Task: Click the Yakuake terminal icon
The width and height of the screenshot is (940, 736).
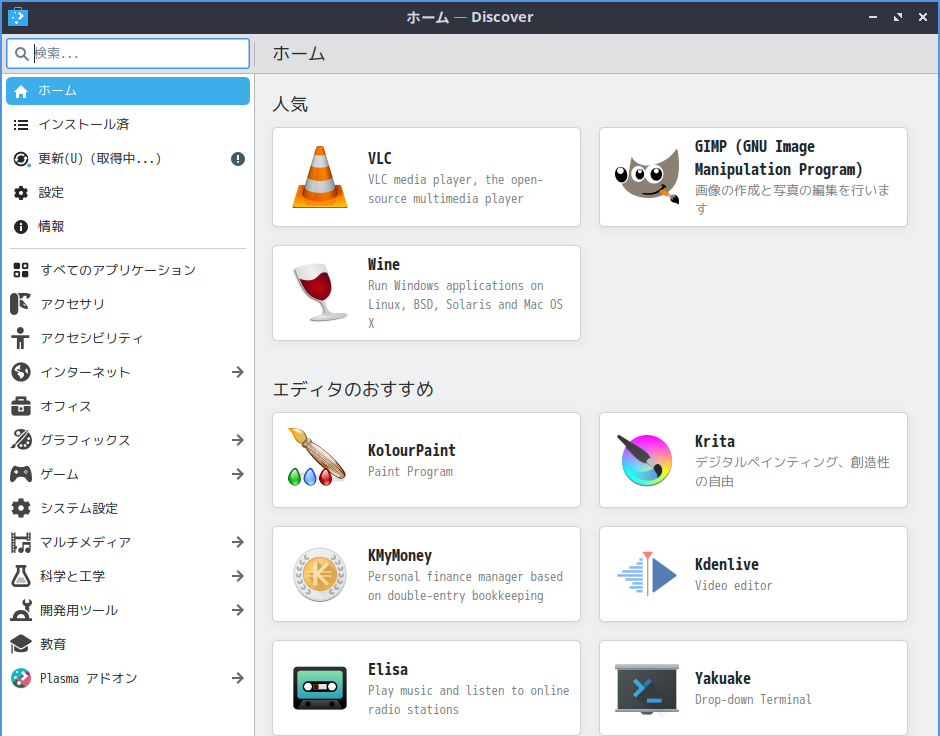Action: point(647,688)
